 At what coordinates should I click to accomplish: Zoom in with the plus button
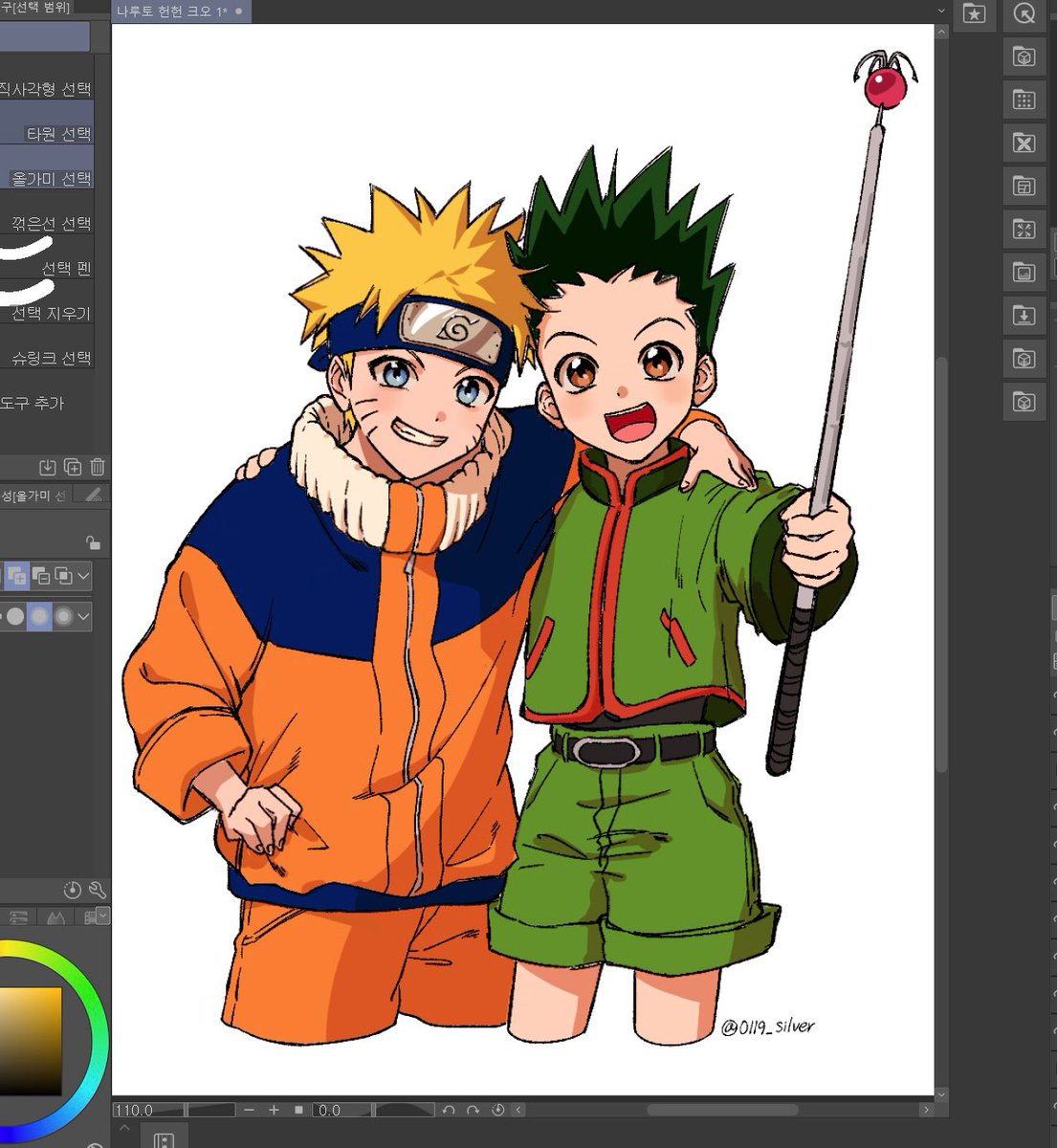[275, 1110]
